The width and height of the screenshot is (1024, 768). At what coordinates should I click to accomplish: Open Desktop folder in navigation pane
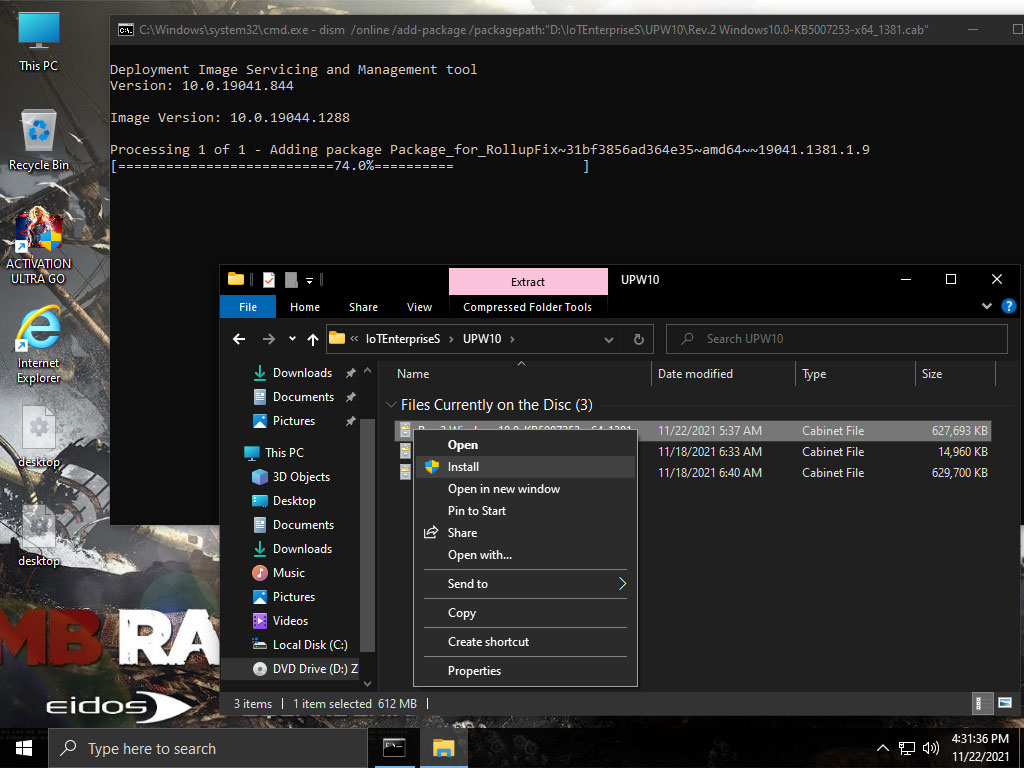click(294, 501)
